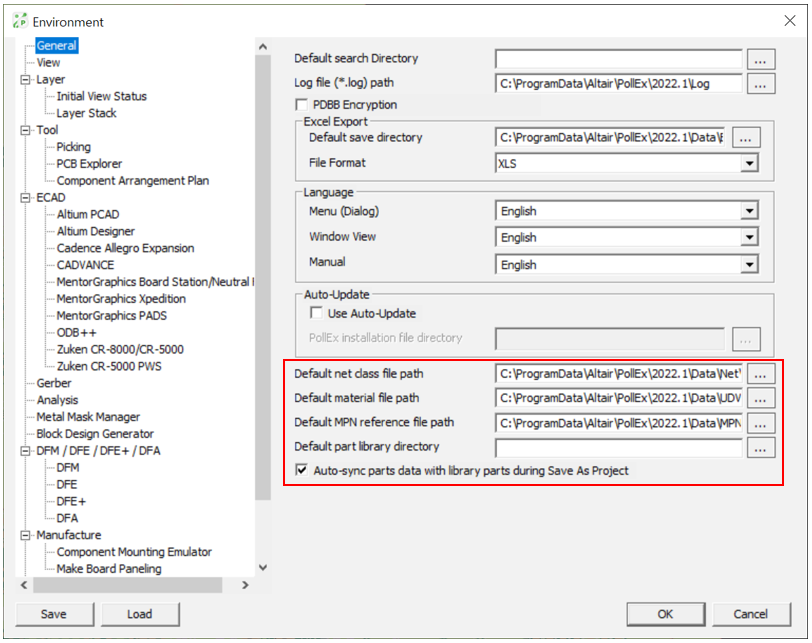This screenshot has height=643, width=812.
Task: Select Altium Designer in the ECAD tree
Action: point(97,231)
